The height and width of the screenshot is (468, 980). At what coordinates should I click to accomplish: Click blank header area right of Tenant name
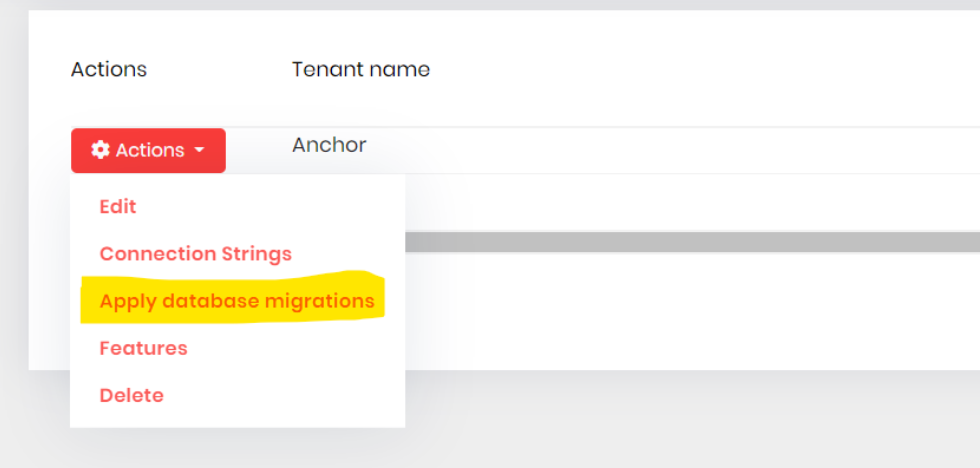[x=700, y=70]
